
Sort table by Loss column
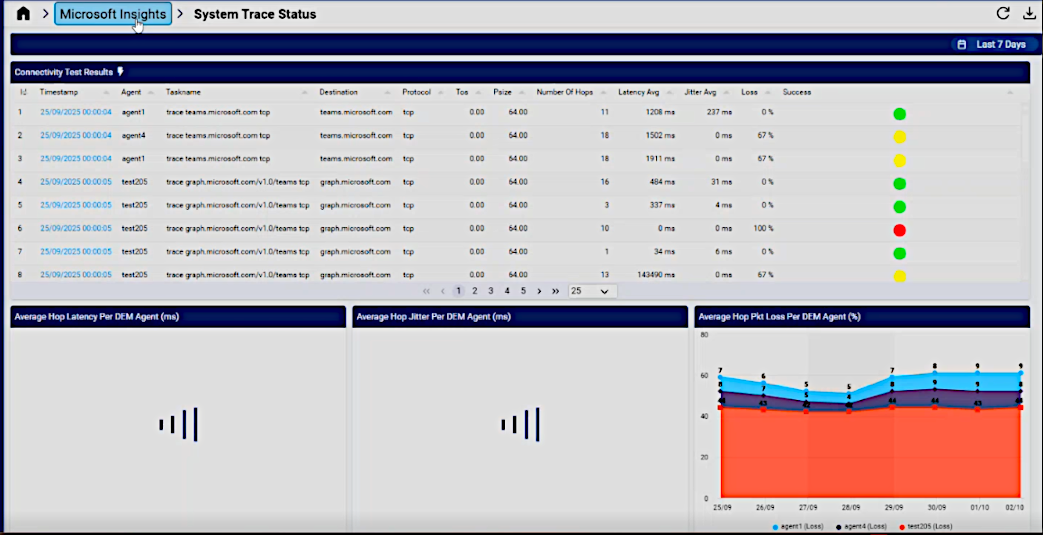(750, 92)
